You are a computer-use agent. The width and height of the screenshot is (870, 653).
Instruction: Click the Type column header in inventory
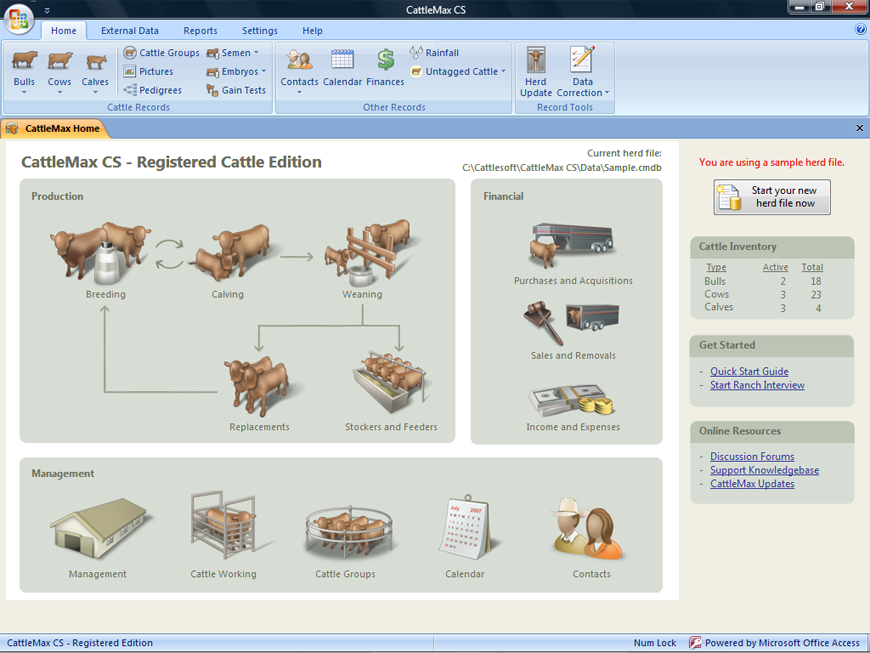(x=716, y=267)
